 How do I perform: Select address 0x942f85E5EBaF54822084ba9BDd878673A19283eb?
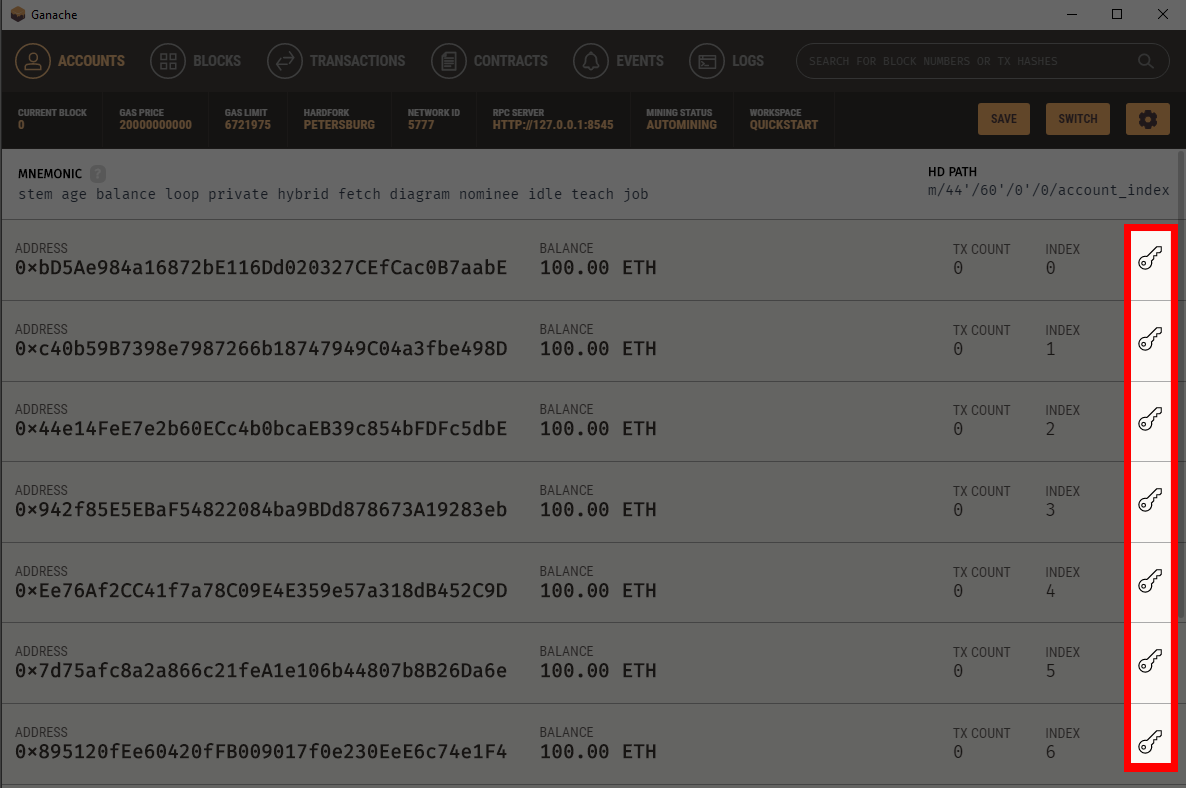point(261,510)
